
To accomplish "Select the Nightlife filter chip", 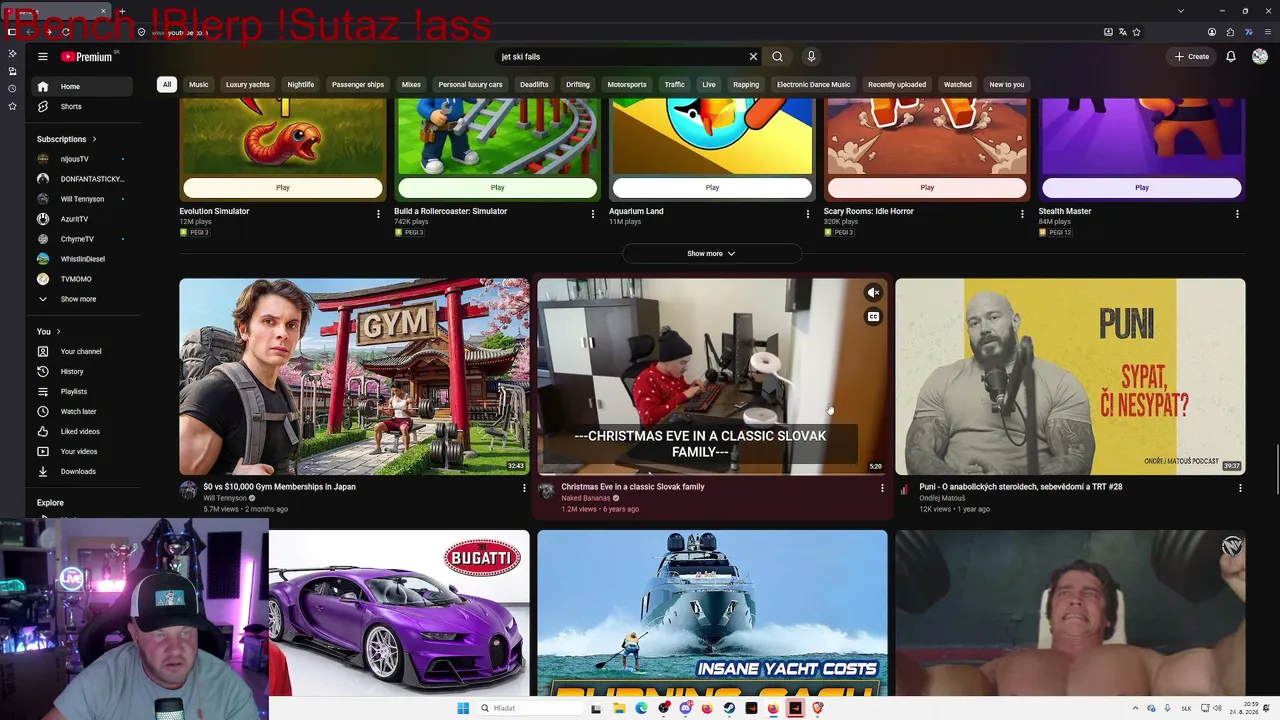I will 301,85.
